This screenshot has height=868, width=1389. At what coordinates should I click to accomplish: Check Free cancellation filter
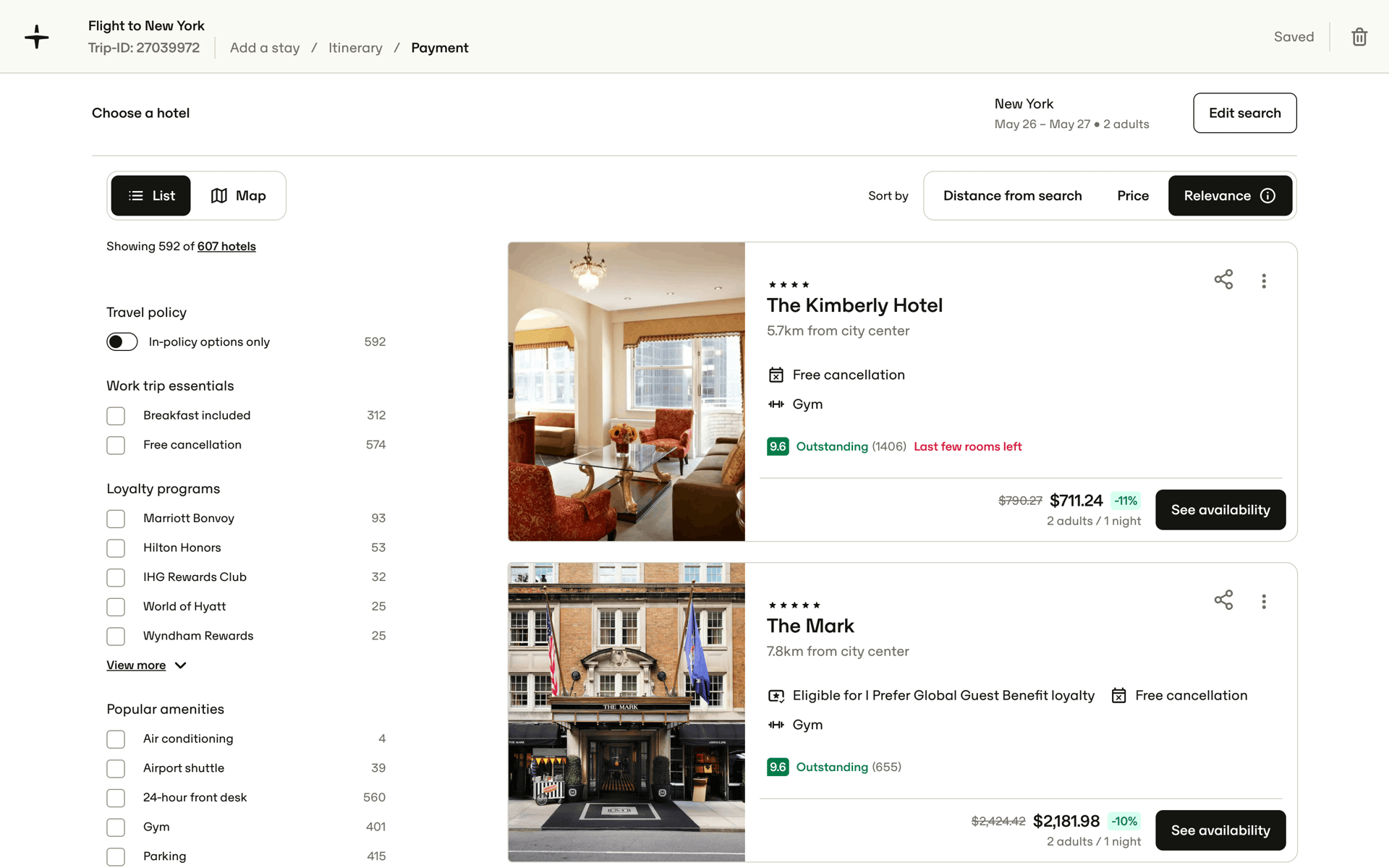[116, 446]
